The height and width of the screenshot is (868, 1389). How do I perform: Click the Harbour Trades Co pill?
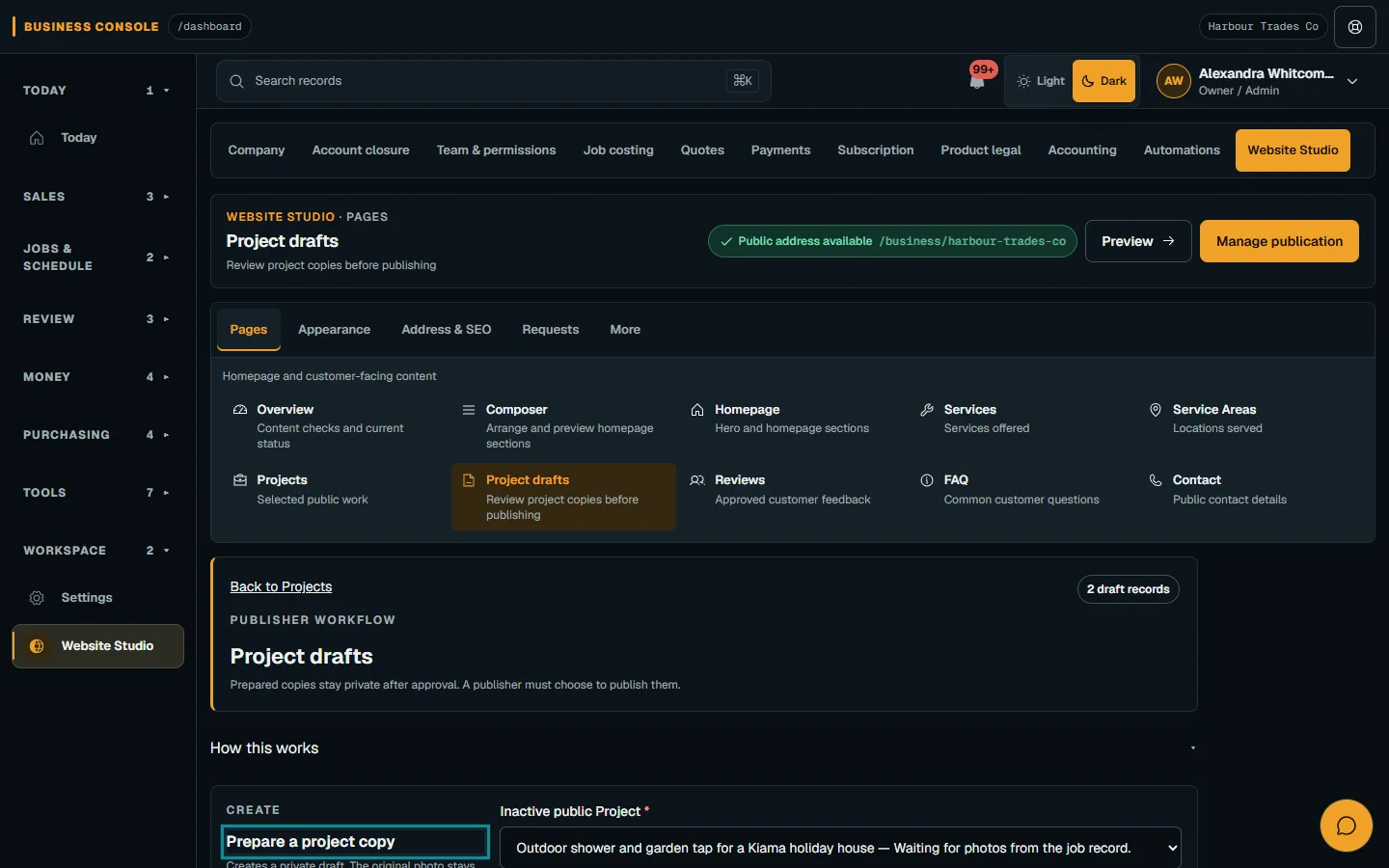coord(1263,27)
